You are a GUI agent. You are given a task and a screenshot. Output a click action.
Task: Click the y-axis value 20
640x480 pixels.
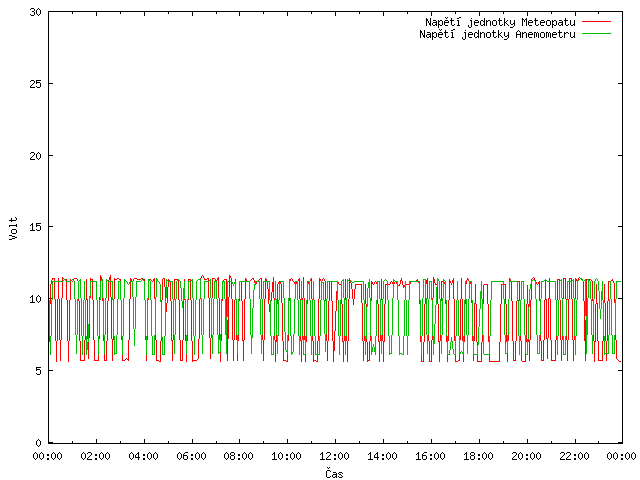pyautogui.click(x=36, y=156)
